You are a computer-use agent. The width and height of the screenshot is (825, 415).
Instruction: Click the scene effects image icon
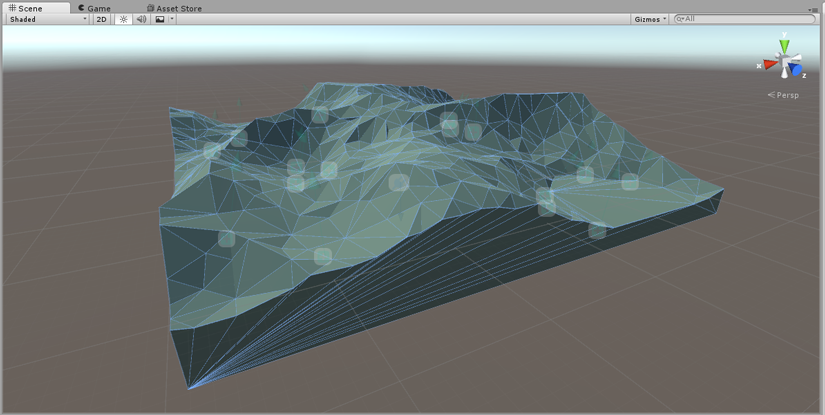(x=159, y=19)
